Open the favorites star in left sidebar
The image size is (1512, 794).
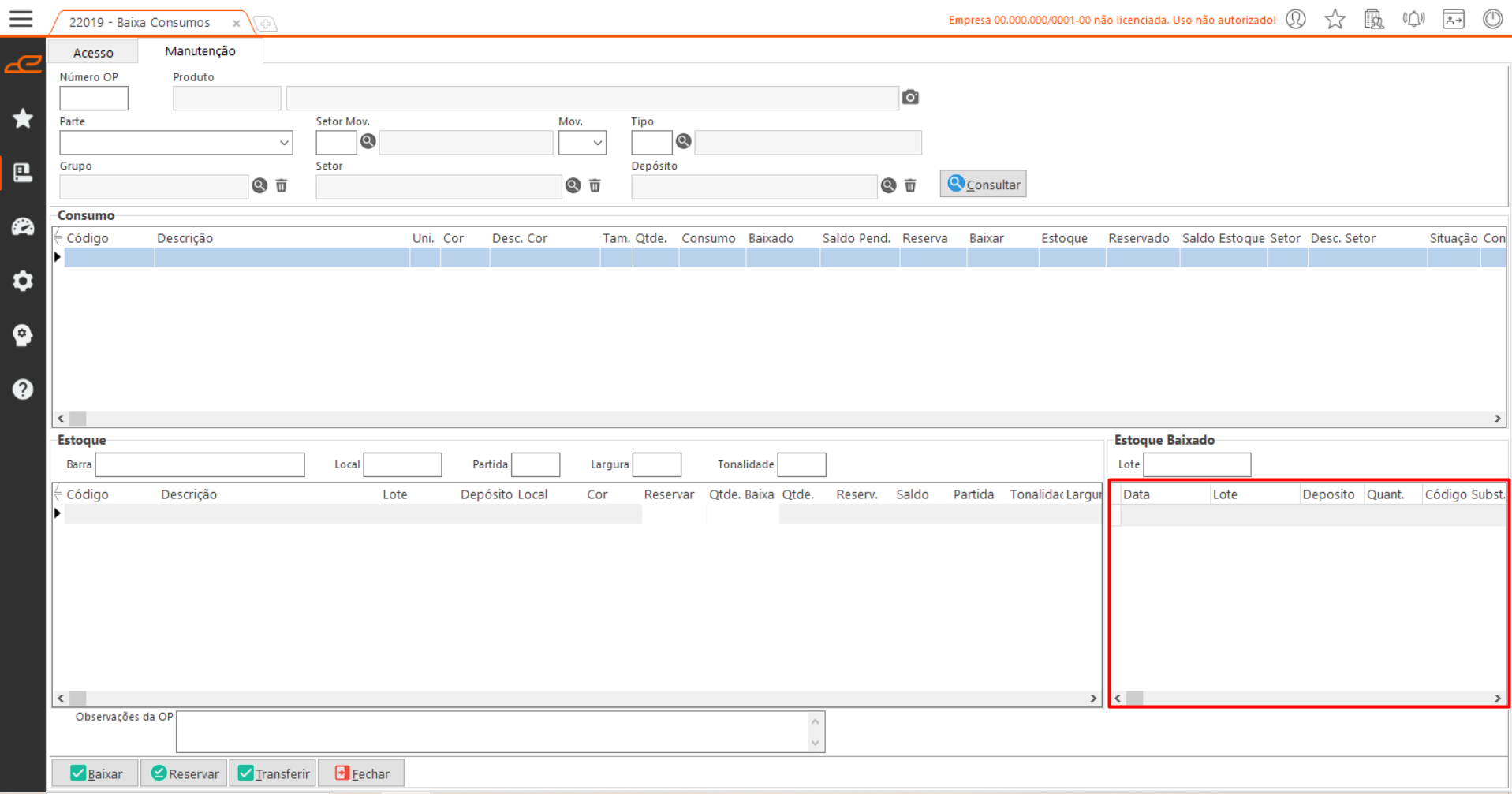tap(23, 118)
